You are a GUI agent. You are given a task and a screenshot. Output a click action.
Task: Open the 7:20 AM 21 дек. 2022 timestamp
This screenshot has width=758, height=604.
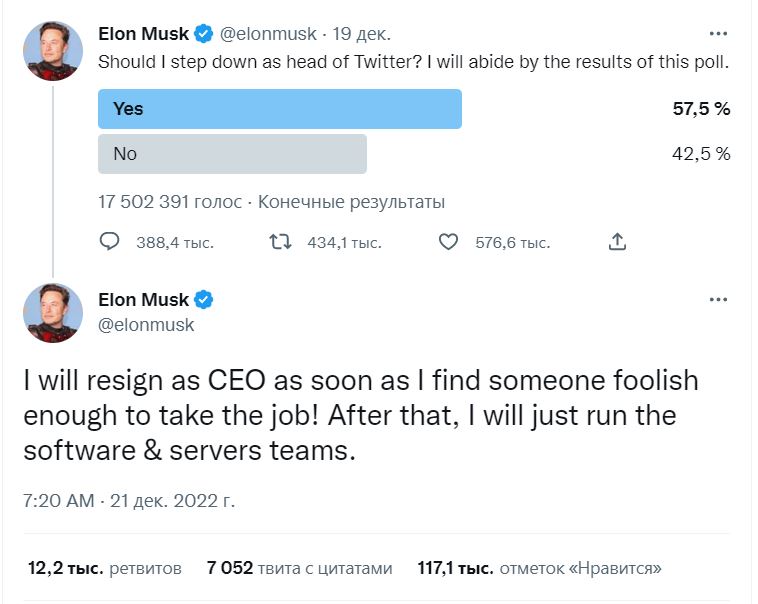(x=128, y=500)
